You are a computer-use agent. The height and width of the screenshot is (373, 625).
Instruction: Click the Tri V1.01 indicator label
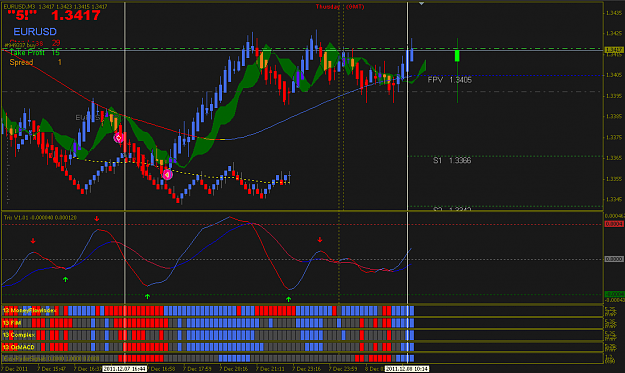pyautogui.click(x=40, y=218)
